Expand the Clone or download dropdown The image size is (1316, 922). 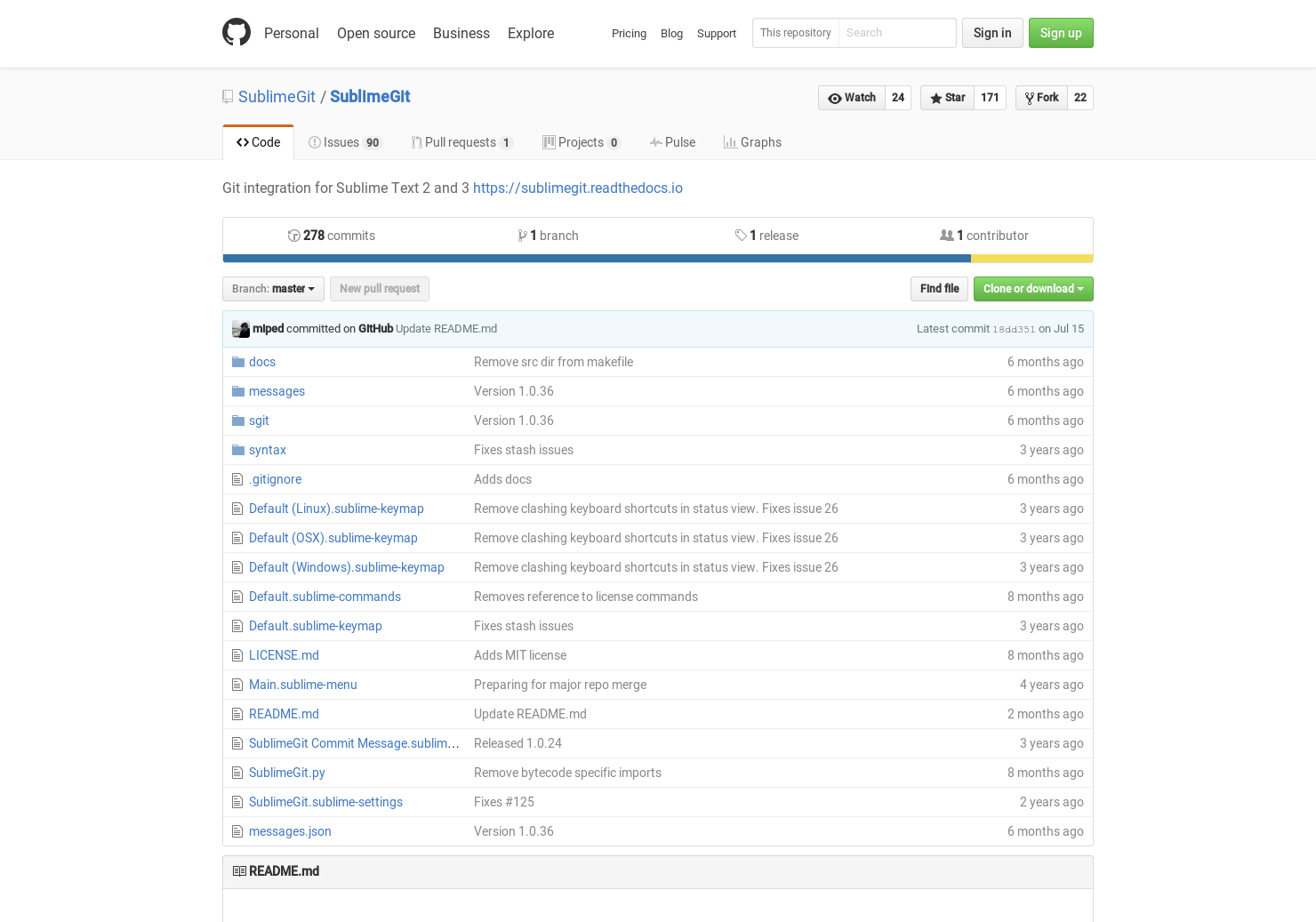coord(1033,289)
